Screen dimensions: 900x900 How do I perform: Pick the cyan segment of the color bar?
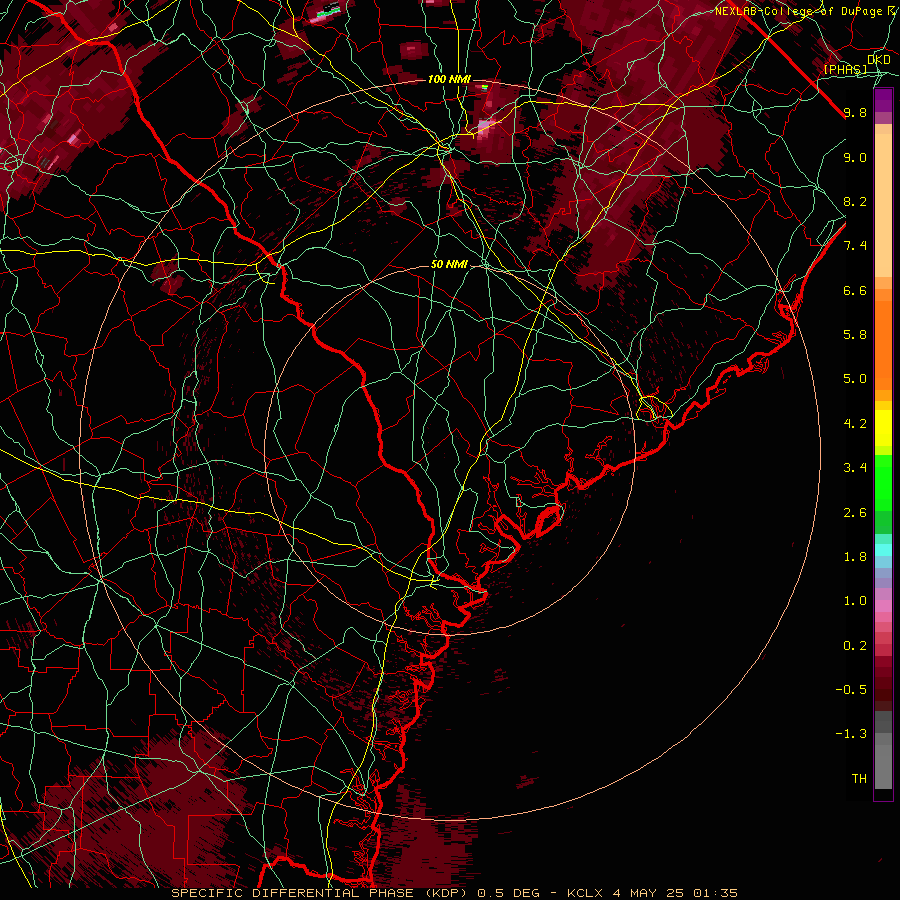[883, 550]
